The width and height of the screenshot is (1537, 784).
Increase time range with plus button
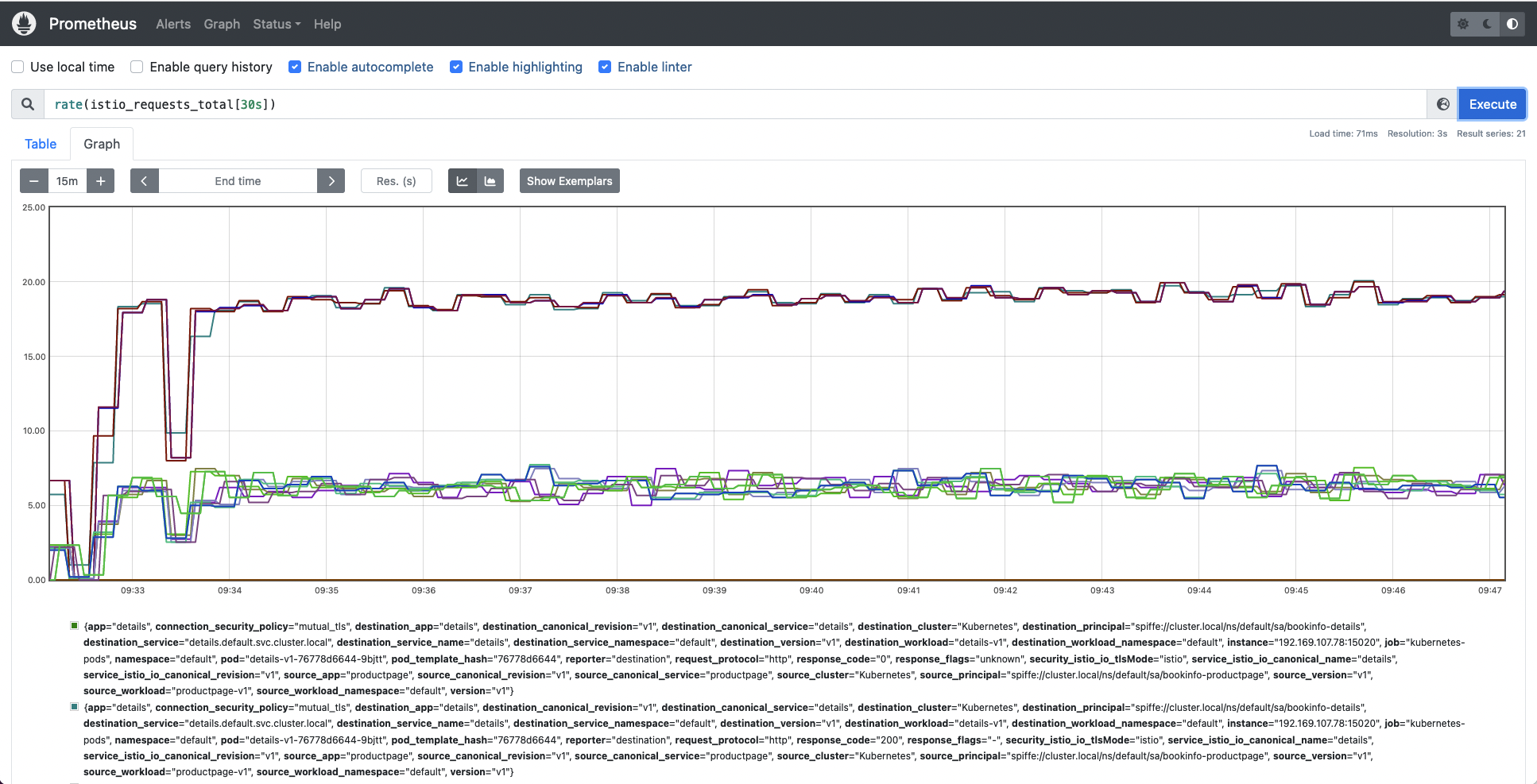coord(101,181)
